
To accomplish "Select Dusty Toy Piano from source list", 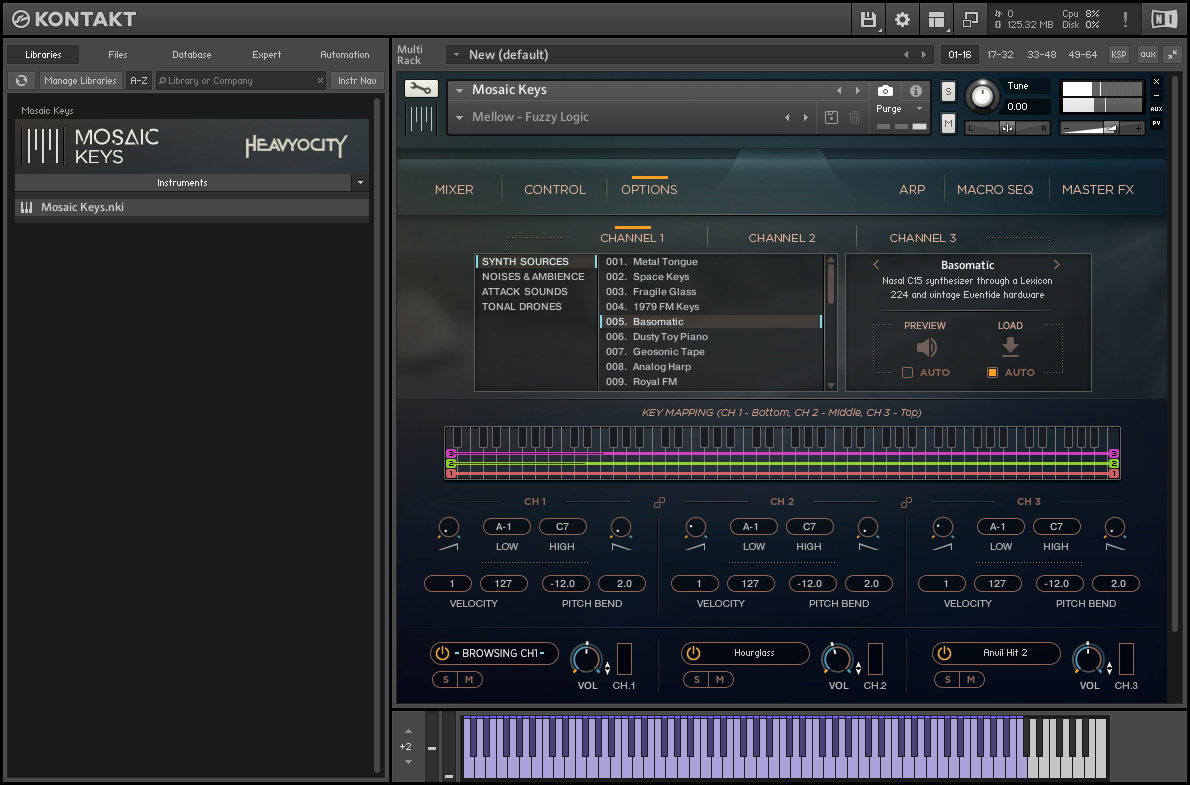I will click(x=669, y=337).
